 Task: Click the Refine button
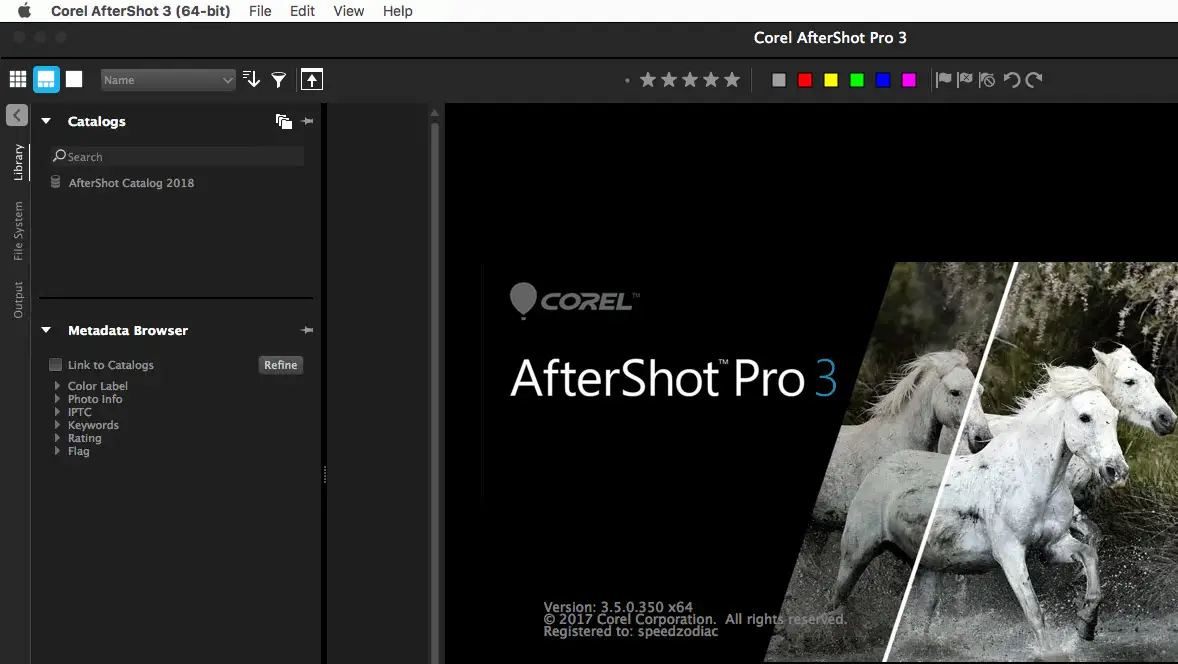pos(280,364)
